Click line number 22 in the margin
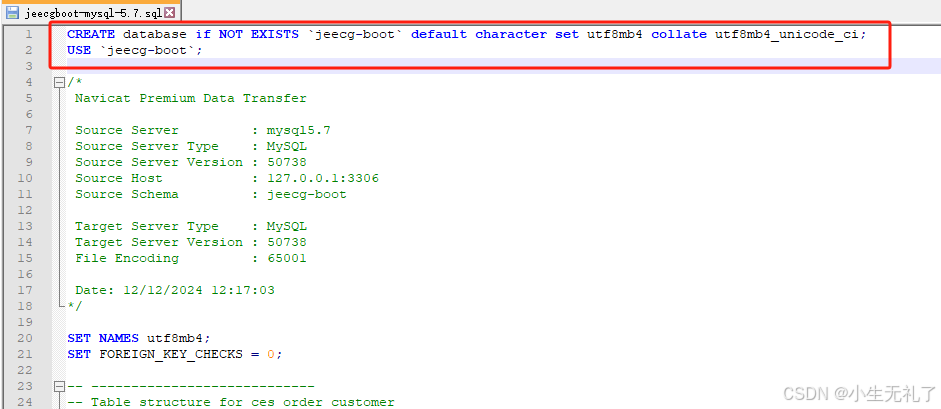The image size is (941, 409). tap(25, 371)
